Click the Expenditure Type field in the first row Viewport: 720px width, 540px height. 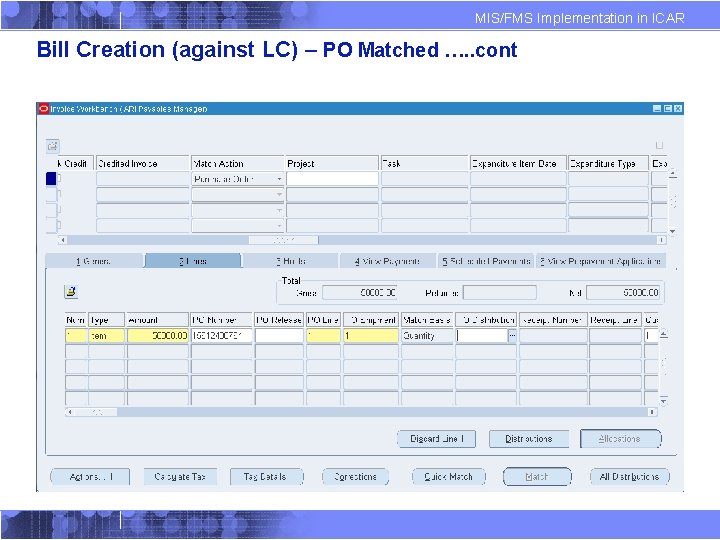click(608, 179)
